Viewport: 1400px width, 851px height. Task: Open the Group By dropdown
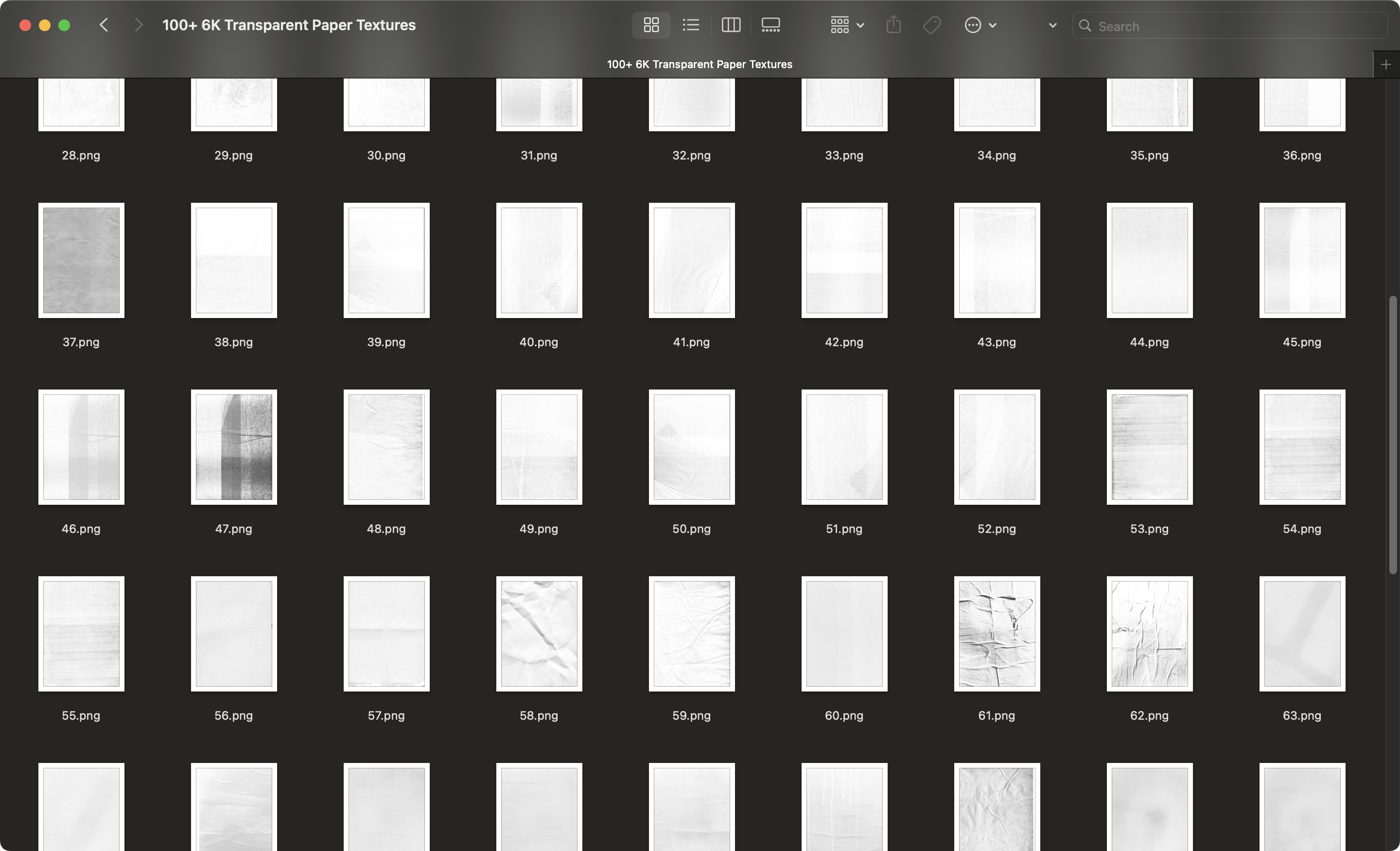(847, 25)
